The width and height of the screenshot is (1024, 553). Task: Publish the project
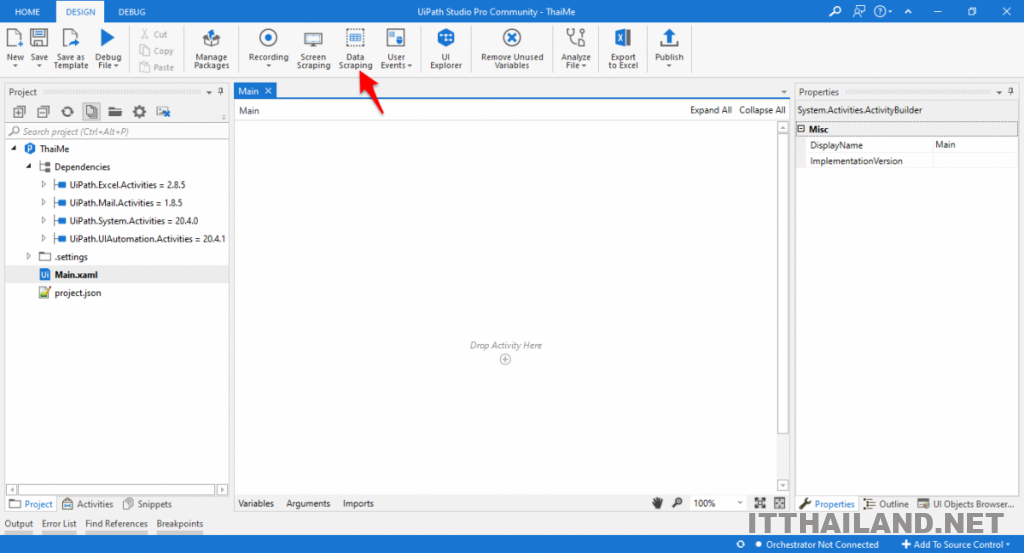tap(669, 48)
